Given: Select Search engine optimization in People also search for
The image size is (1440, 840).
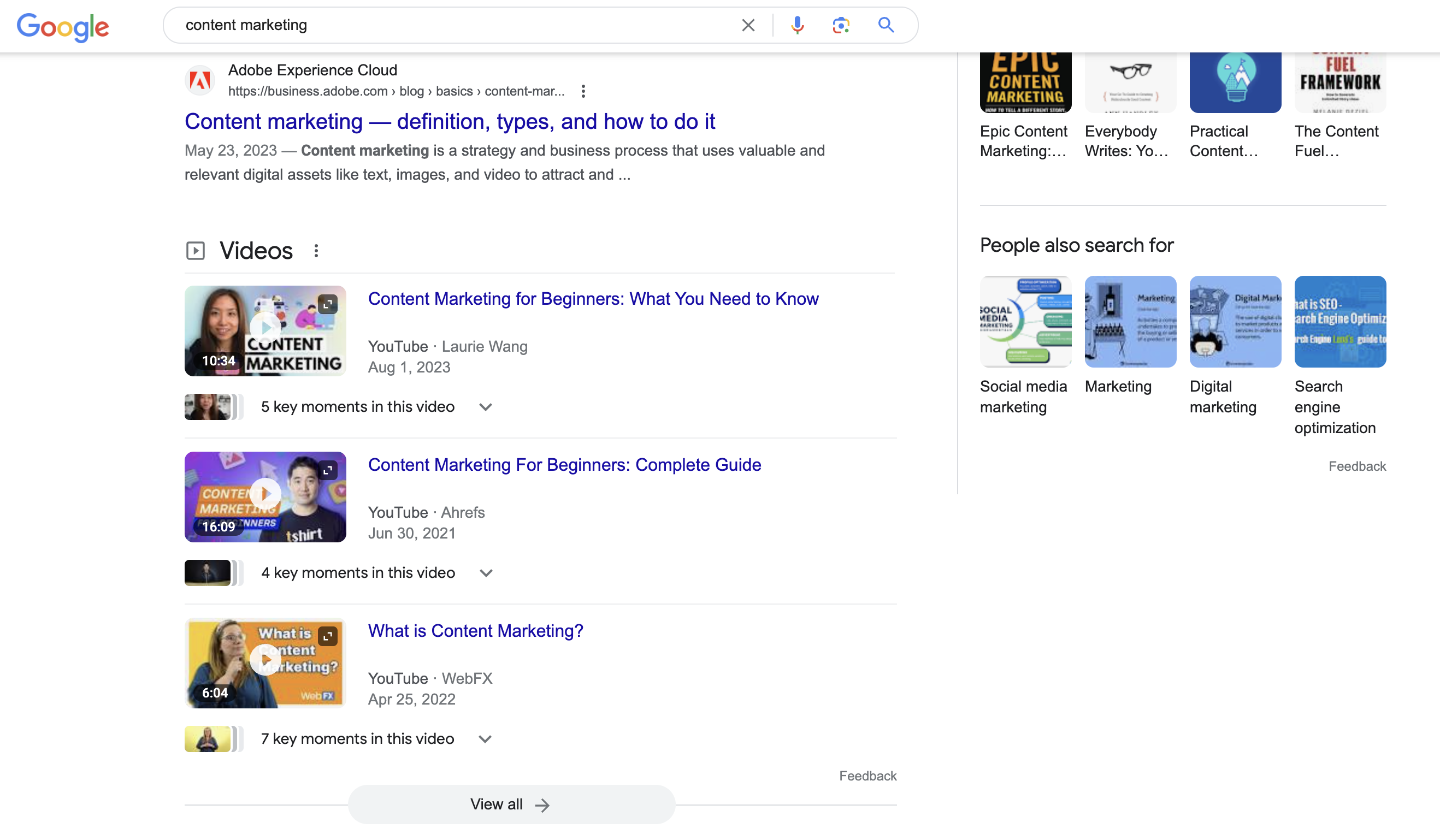Looking at the screenshot, I should point(1339,323).
